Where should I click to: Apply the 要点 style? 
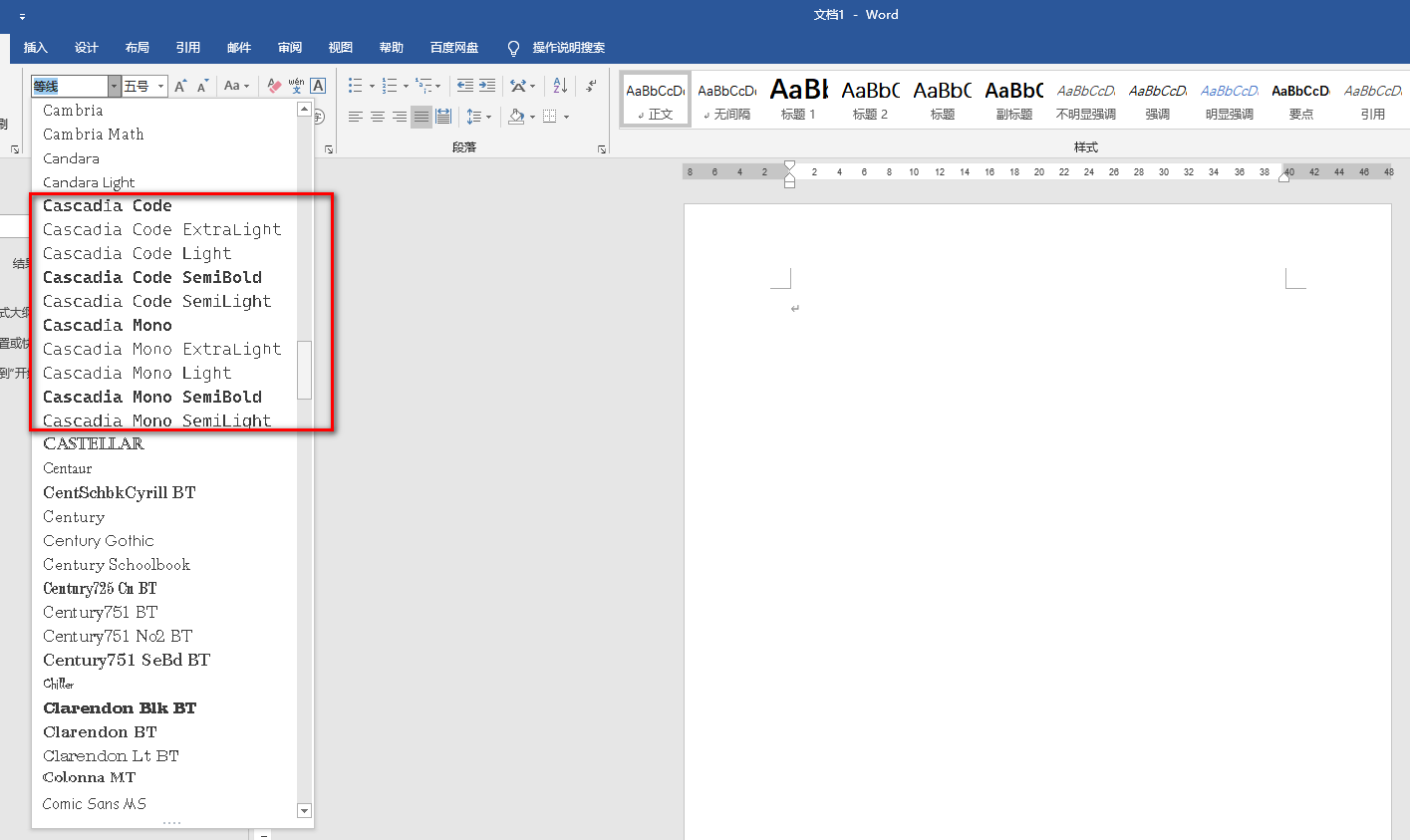click(1301, 99)
